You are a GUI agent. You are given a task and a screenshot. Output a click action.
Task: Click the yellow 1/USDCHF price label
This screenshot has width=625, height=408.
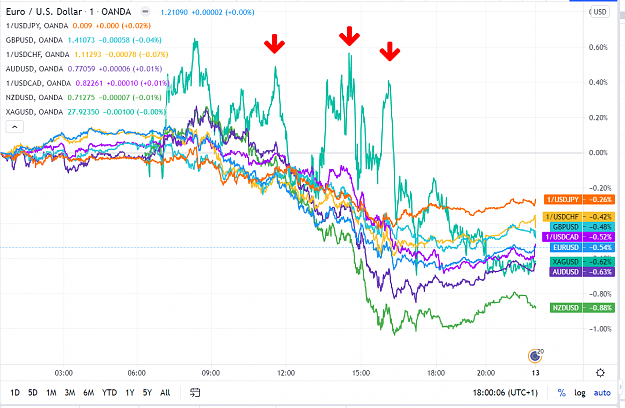click(x=579, y=217)
